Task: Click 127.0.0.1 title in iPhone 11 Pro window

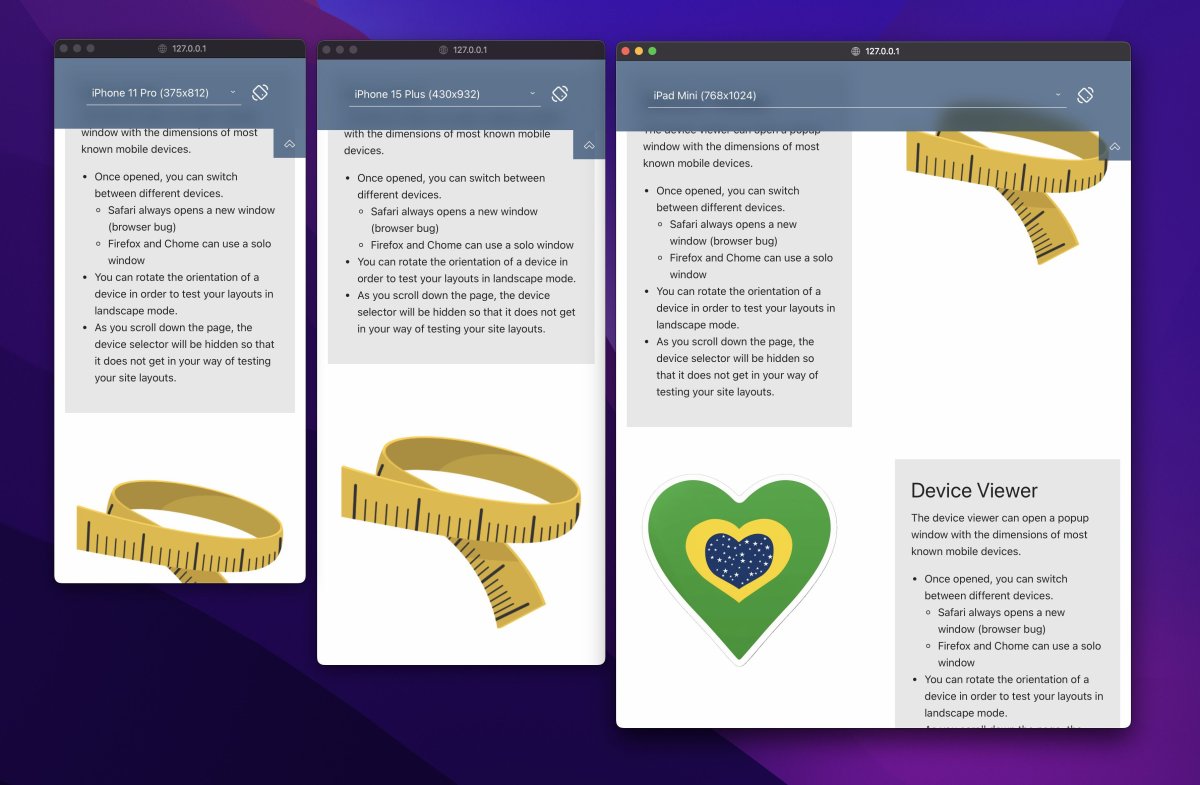Action: tap(189, 49)
